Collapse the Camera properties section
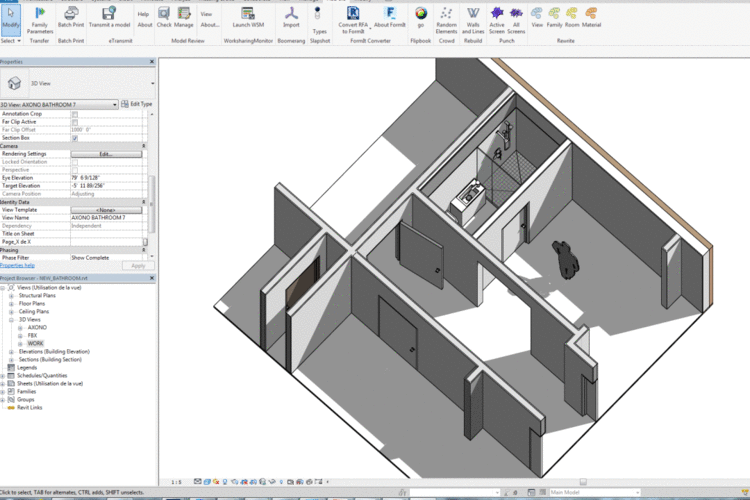 143,146
